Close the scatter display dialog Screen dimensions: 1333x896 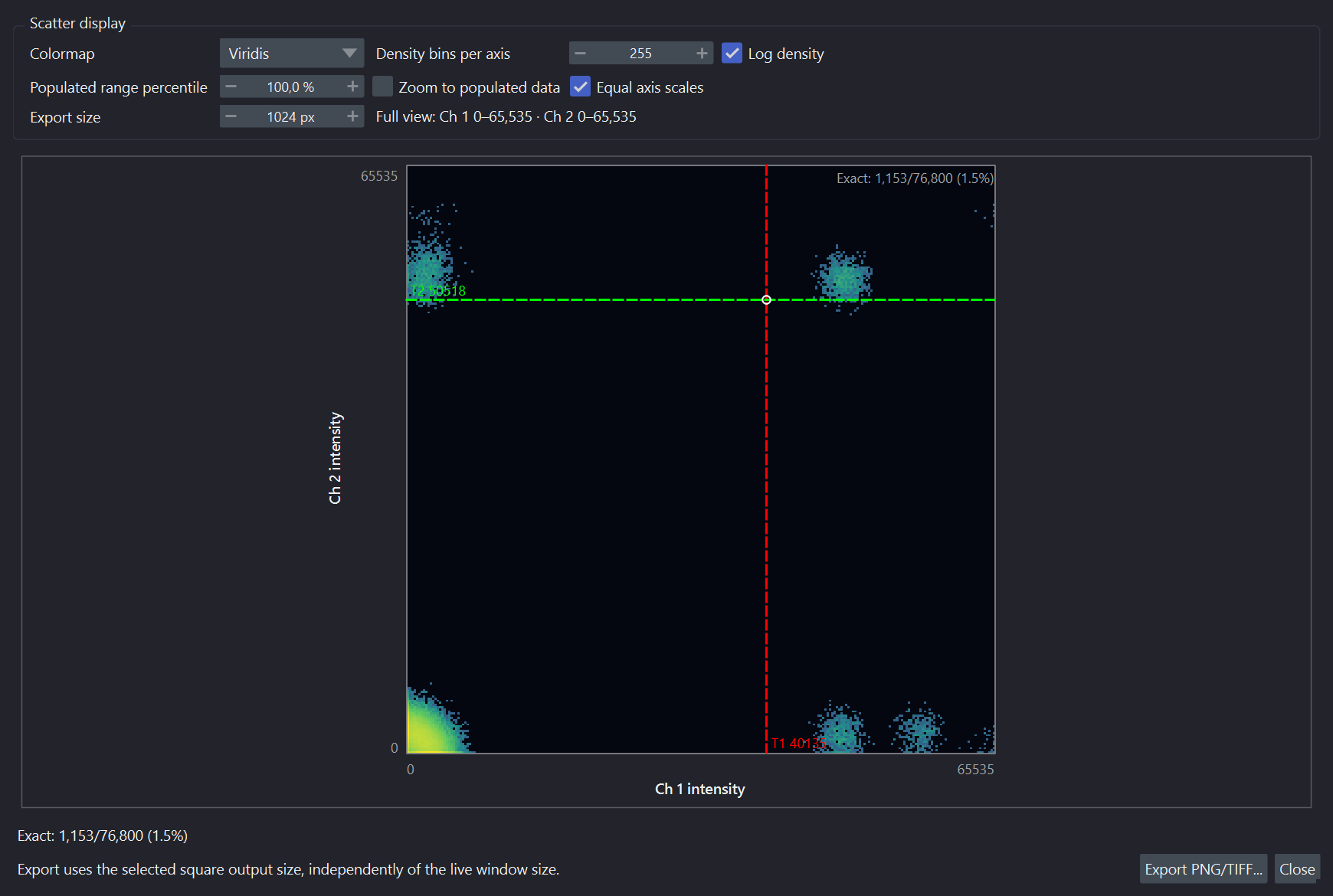(1297, 869)
